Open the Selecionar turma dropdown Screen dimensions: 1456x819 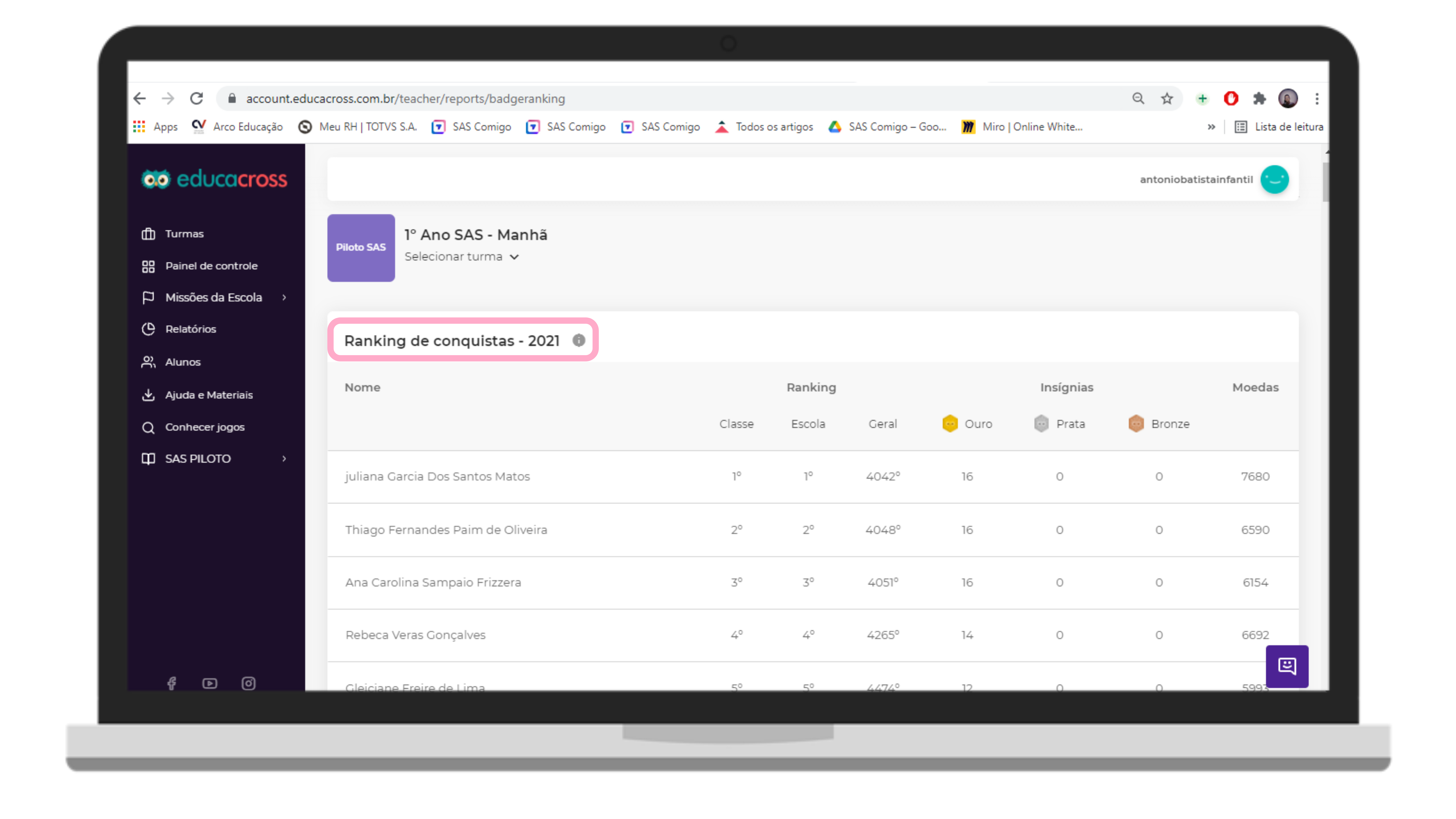coord(461,257)
